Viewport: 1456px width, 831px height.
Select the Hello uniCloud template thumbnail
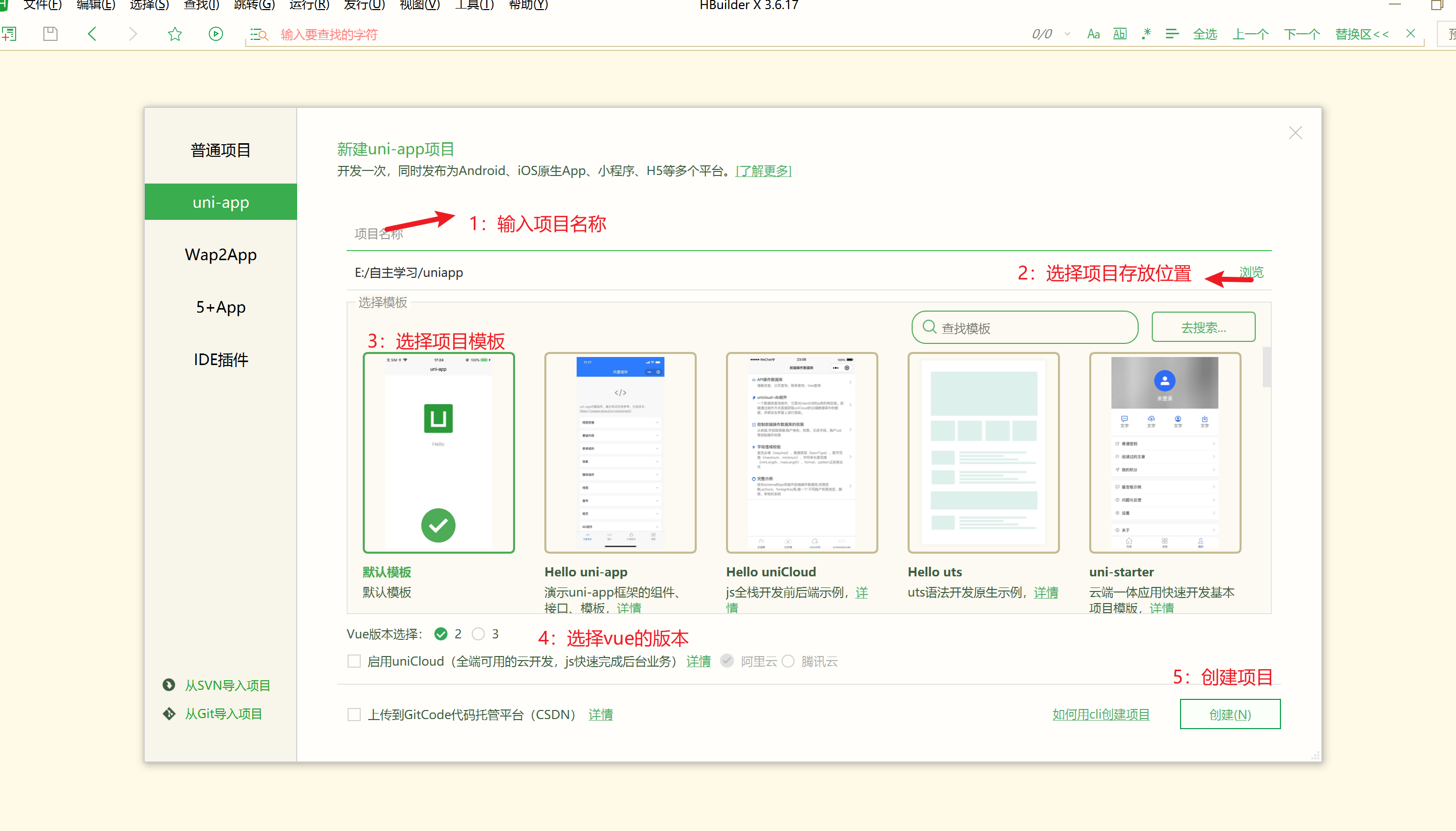click(802, 453)
